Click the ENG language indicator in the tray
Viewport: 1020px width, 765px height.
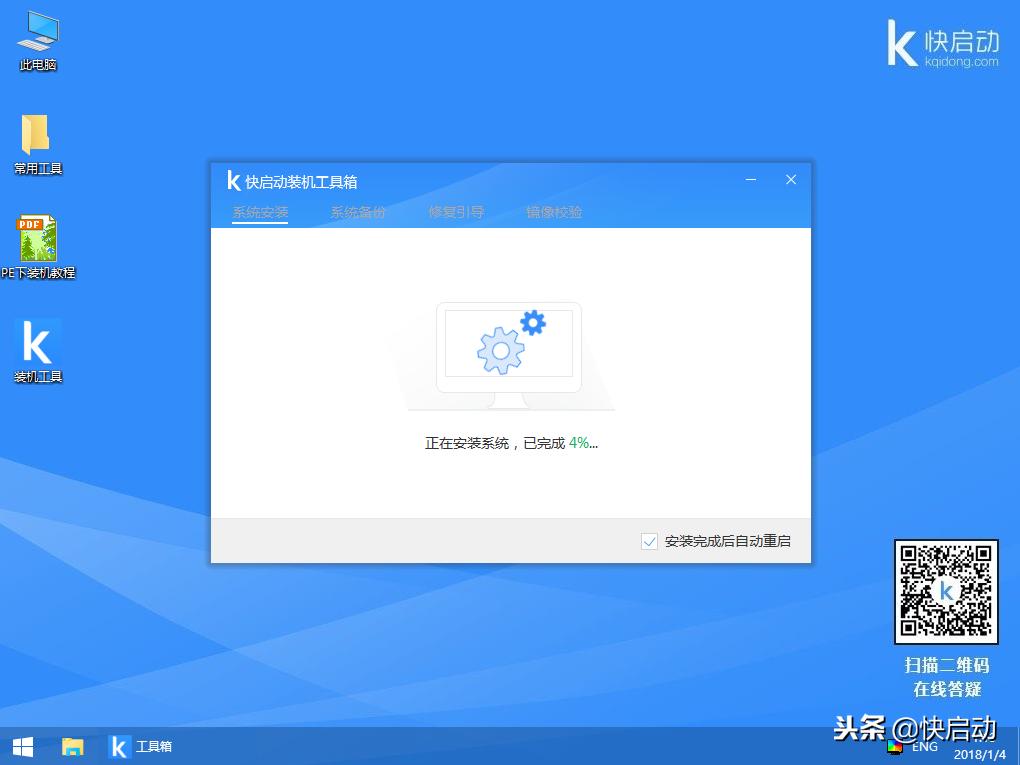point(924,746)
